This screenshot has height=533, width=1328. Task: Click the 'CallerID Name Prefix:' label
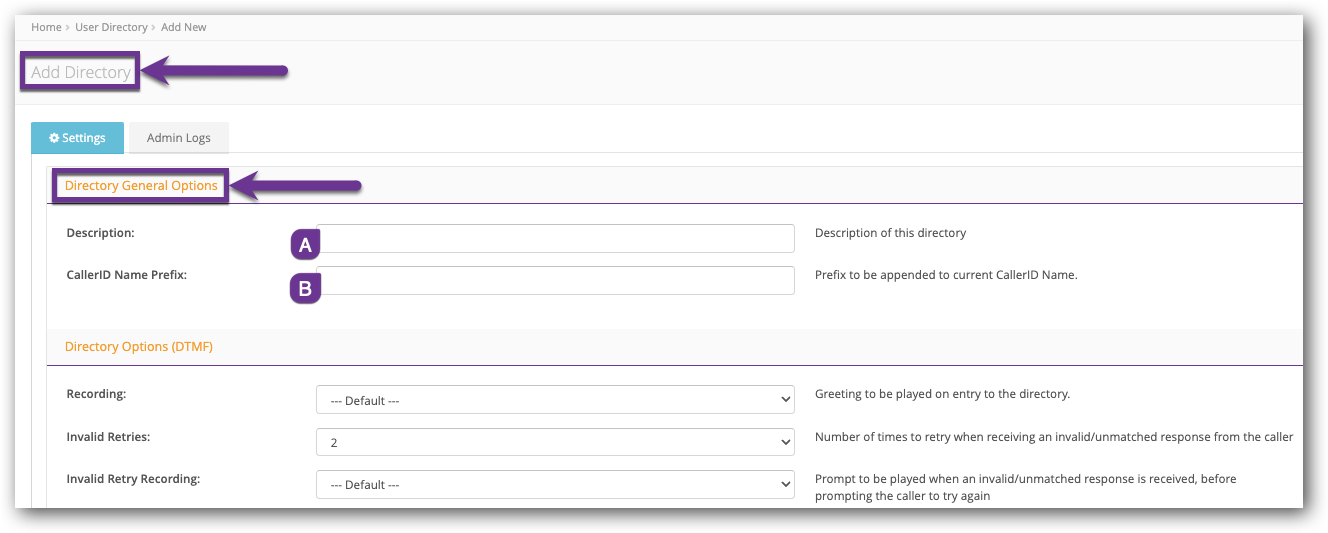tap(126, 275)
